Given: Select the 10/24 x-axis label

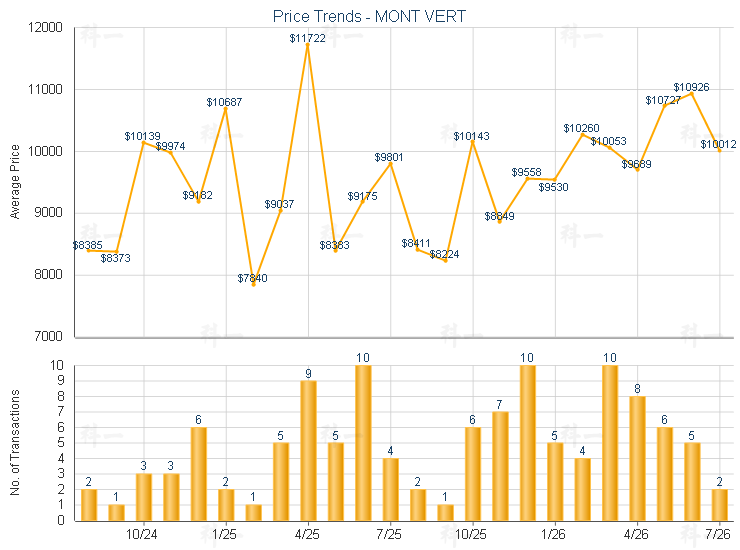Looking at the screenshot, I should [x=142, y=534].
